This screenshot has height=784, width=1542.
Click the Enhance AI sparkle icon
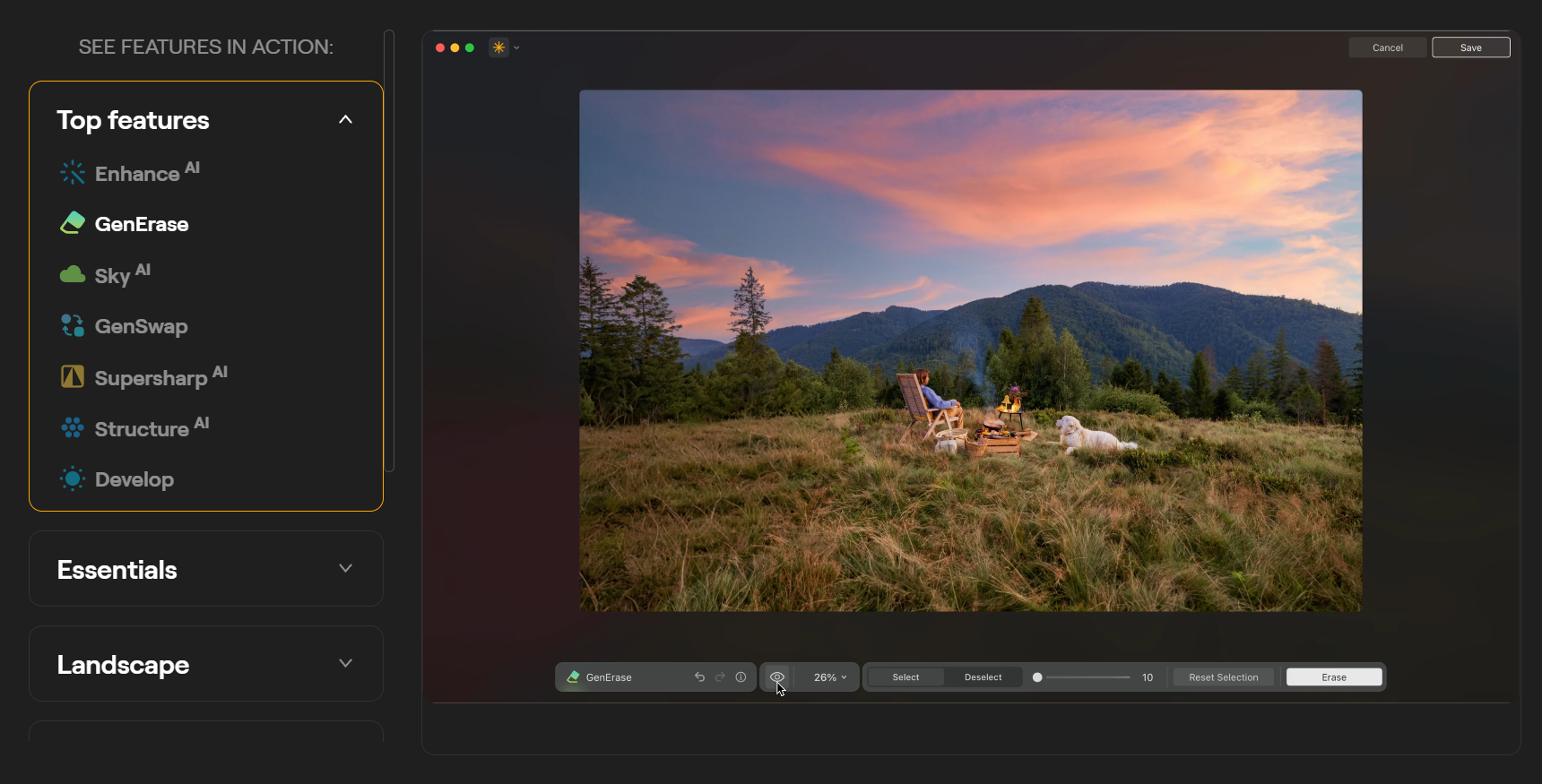[73, 173]
